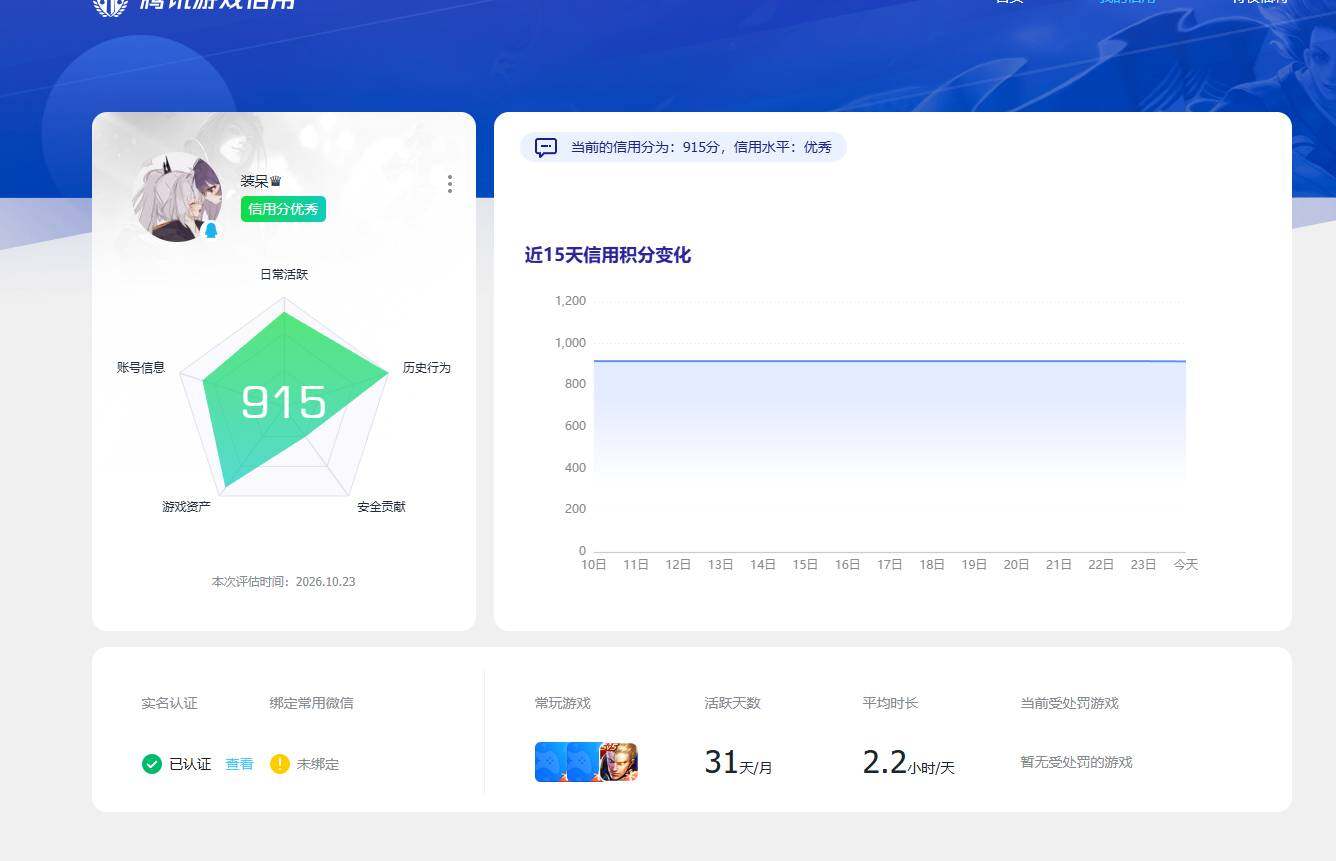
Task: Click the yellow warning icon beside 未绑定
Action: (x=280, y=764)
